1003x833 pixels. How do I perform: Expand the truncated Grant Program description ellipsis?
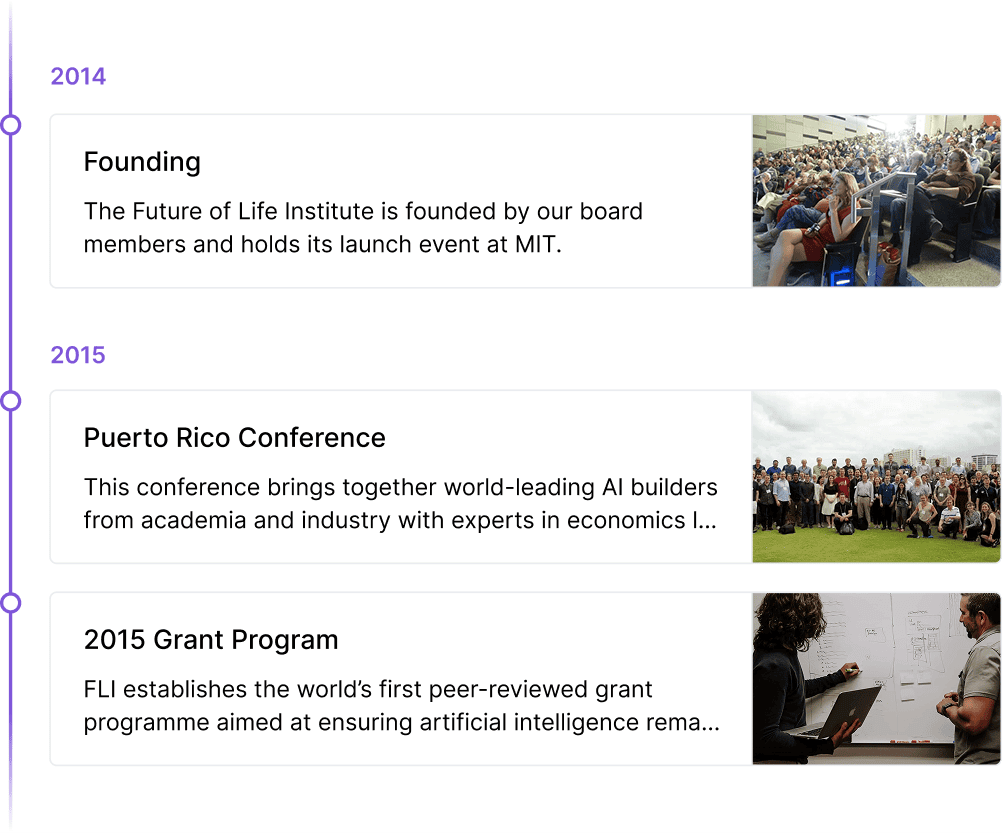tap(710, 723)
